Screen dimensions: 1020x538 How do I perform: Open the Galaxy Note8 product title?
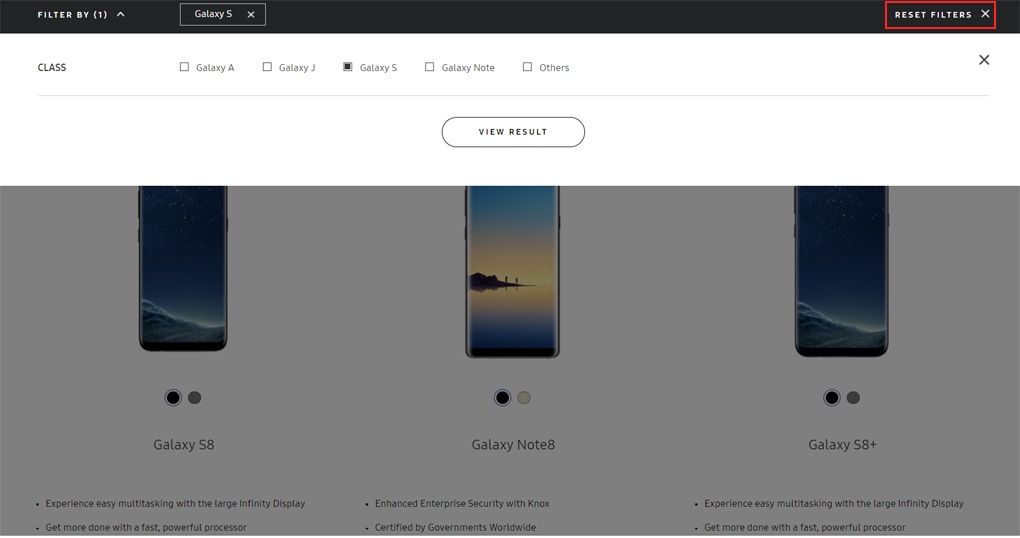(x=513, y=445)
